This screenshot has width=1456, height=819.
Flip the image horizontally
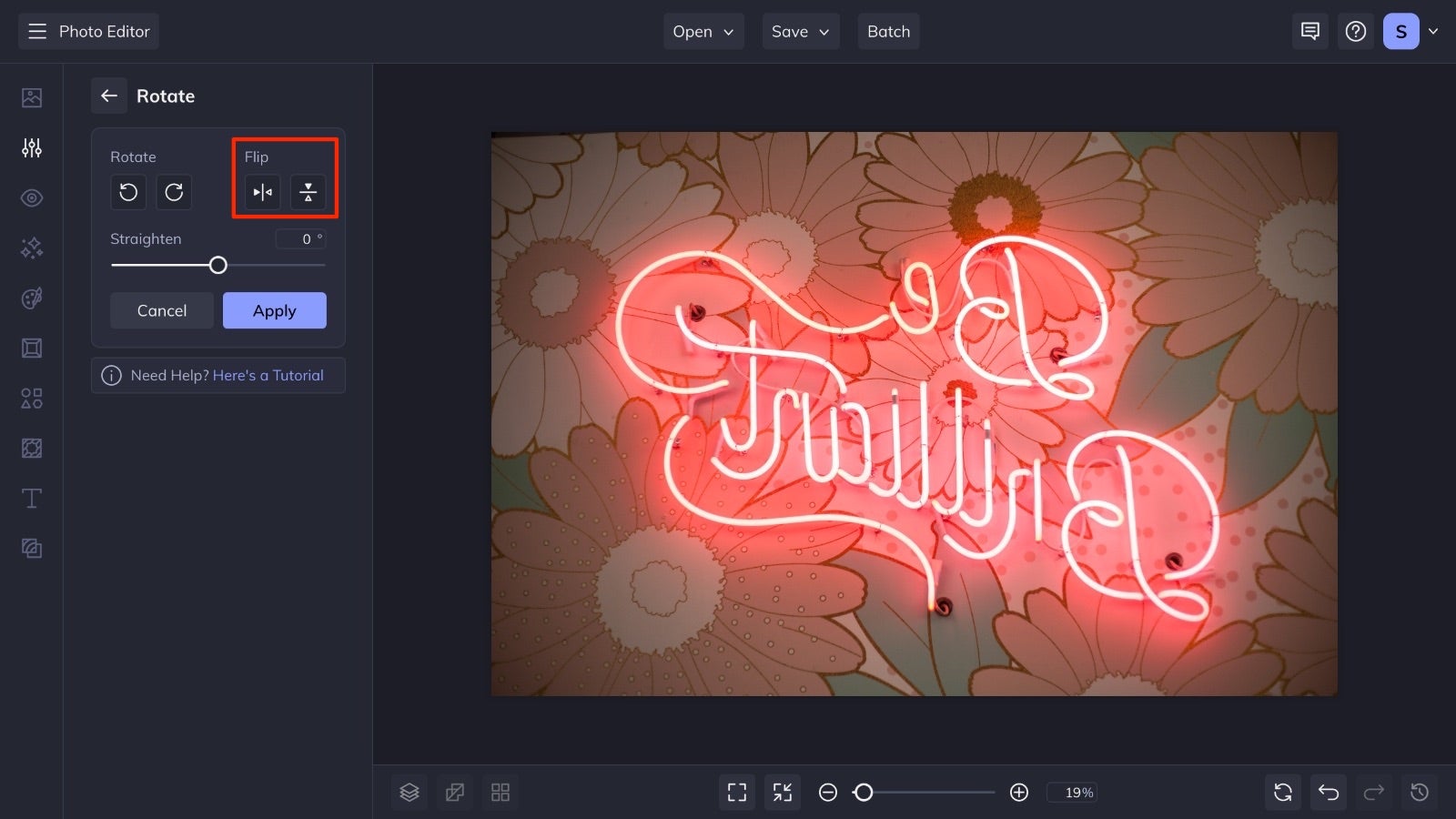261,192
